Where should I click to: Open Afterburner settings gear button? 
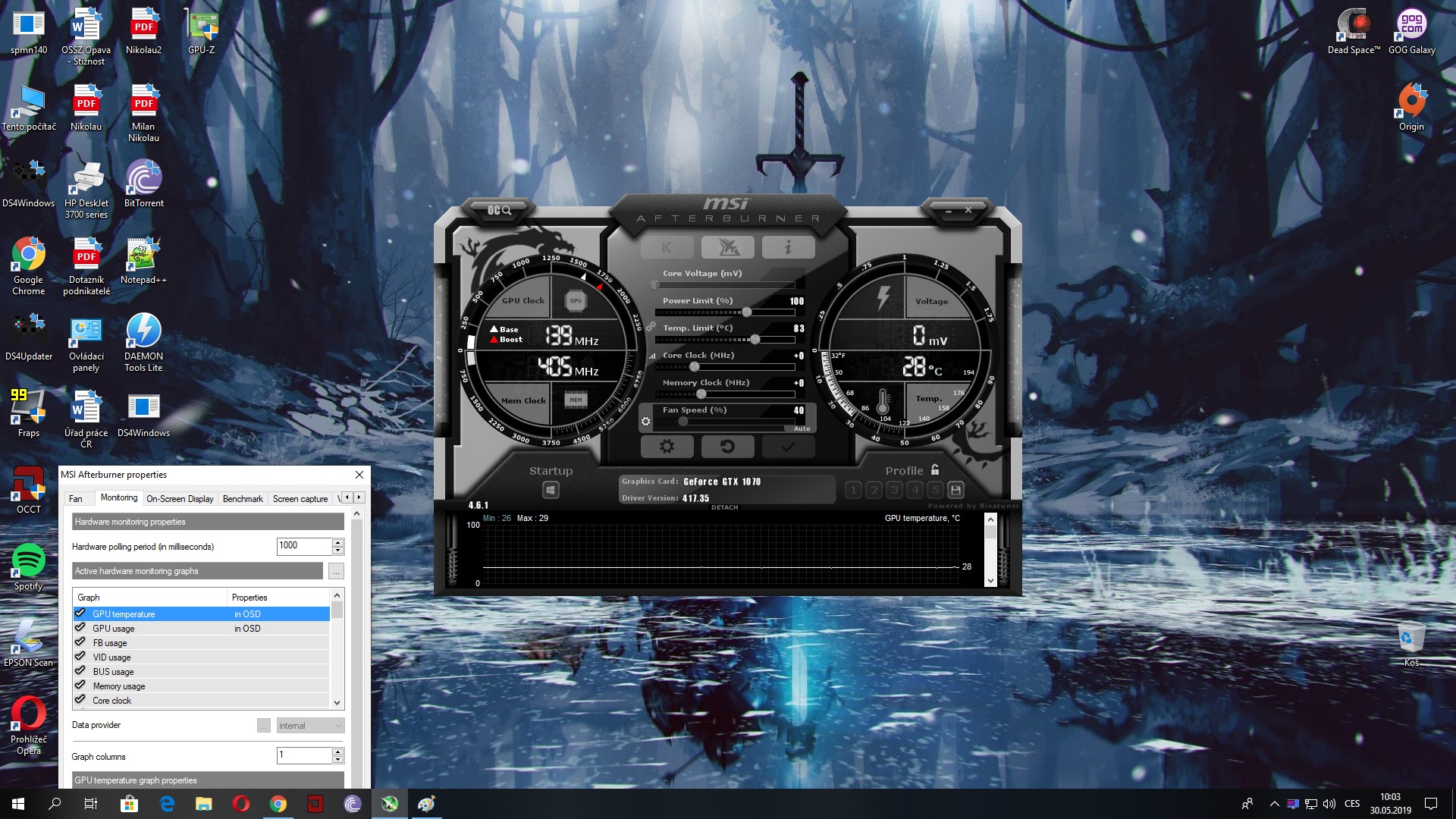pos(667,447)
